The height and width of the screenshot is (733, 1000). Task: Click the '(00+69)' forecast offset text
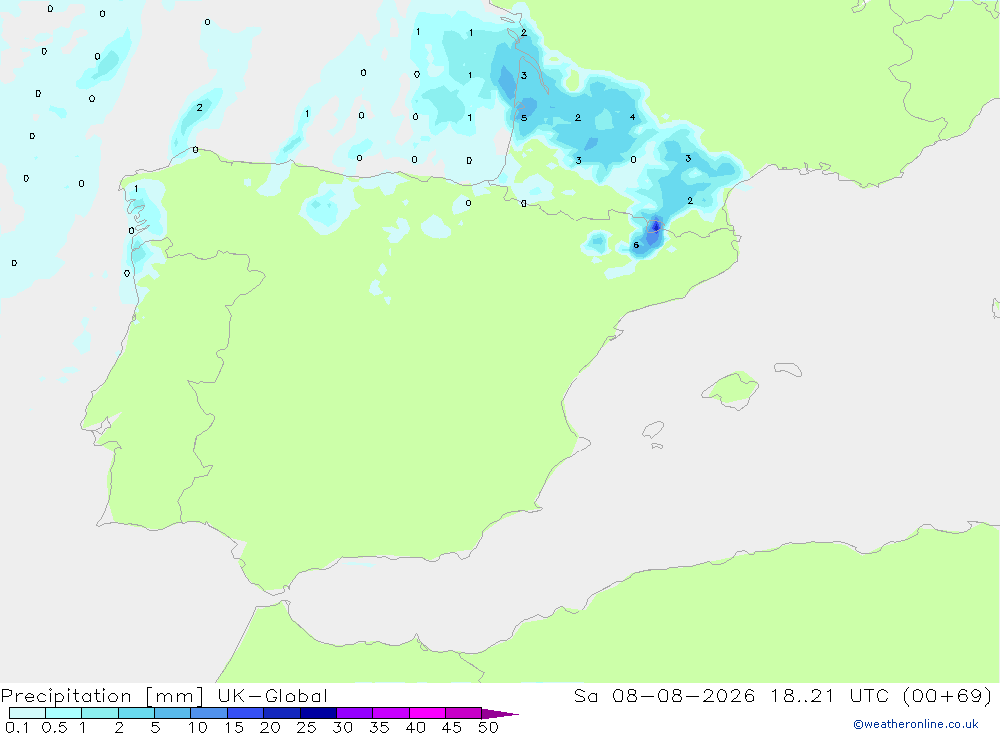click(x=948, y=696)
